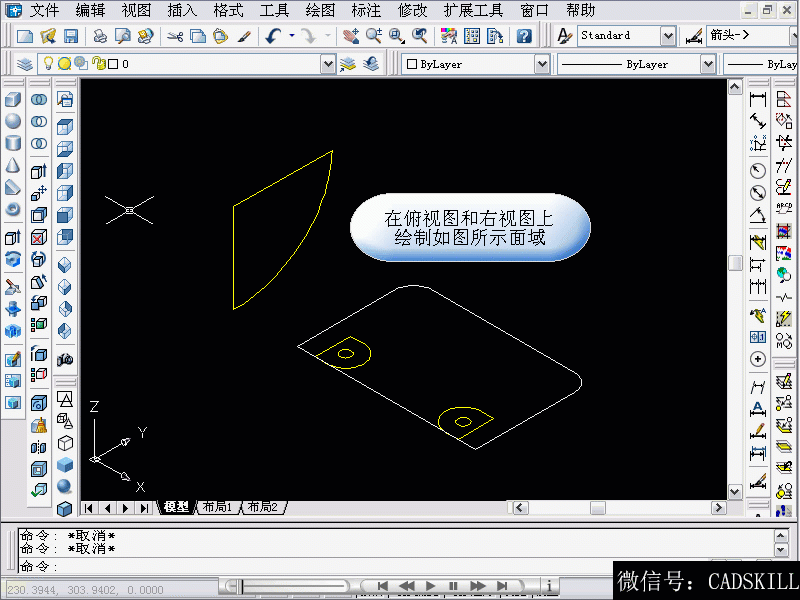Click the Camera view icon
The width and height of the screenshot is (800, 600).
point(65,358)
